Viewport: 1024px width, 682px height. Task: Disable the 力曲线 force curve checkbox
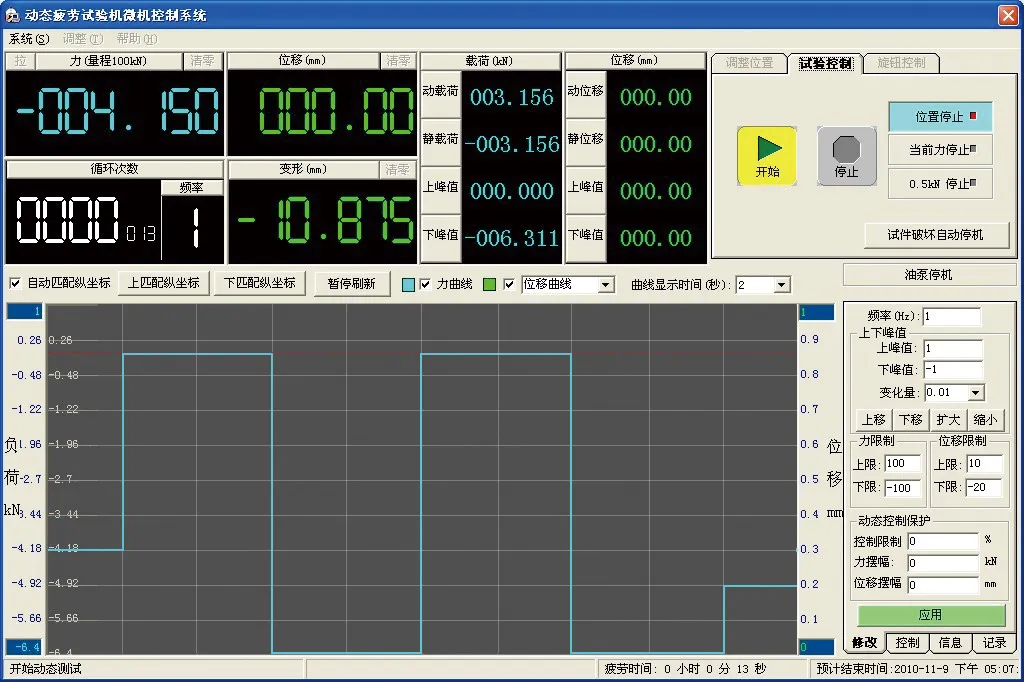pos(425,285)
